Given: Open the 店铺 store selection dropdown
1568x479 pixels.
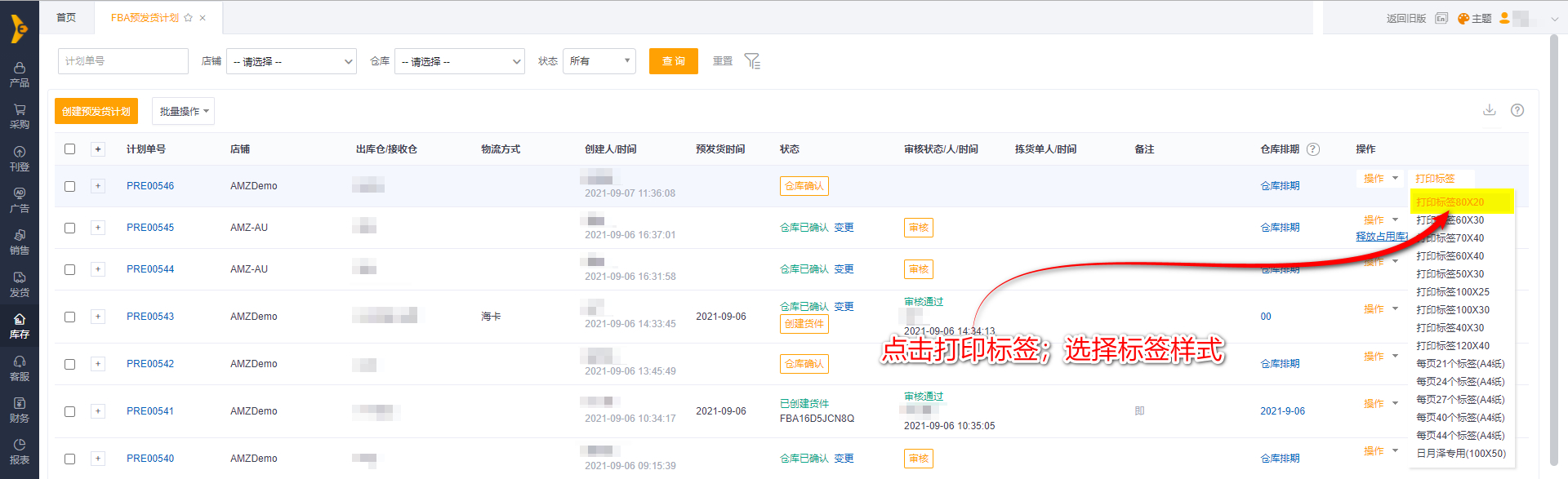Looking at the screenshot, I should [292, 61].
